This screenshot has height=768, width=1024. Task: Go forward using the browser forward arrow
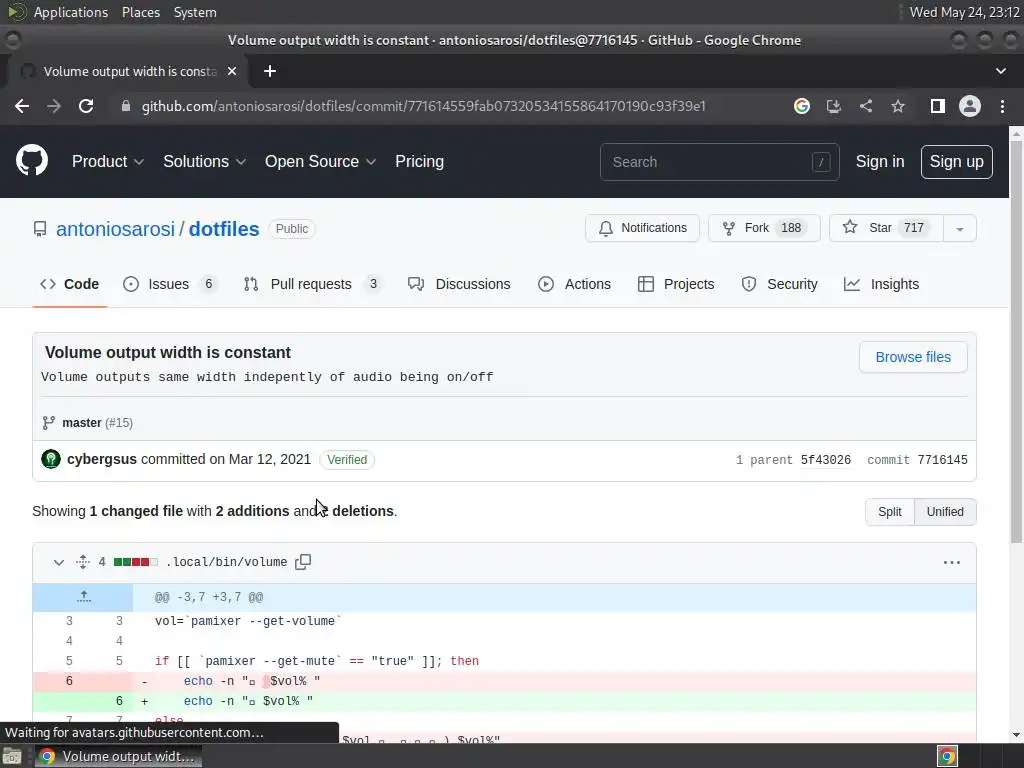[54, 106]
